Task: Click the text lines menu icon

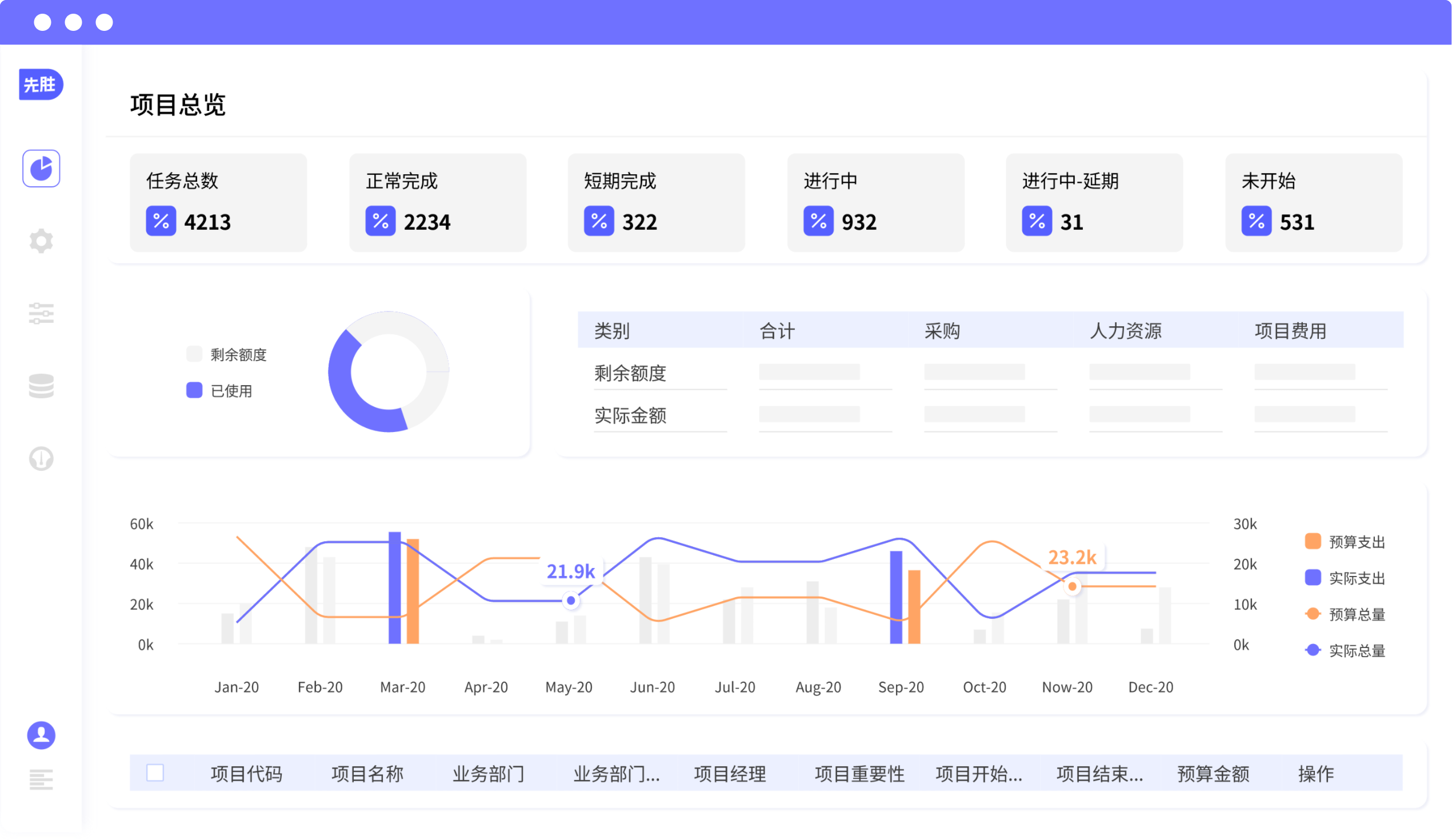Action: pos(41,779)
